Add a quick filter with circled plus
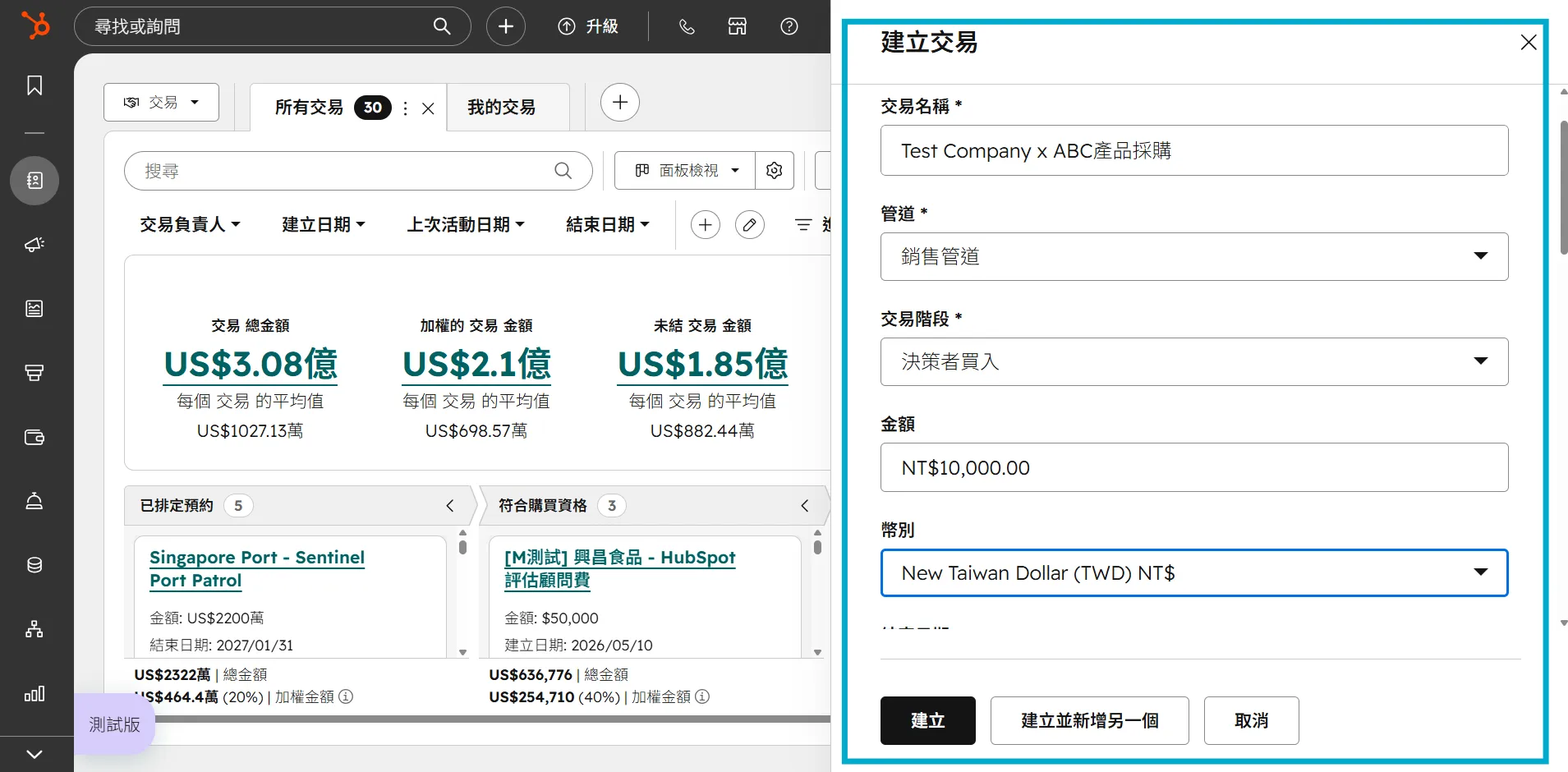Image resolution: width=1568 pixels, height=772 pixels. click(706, 225)
